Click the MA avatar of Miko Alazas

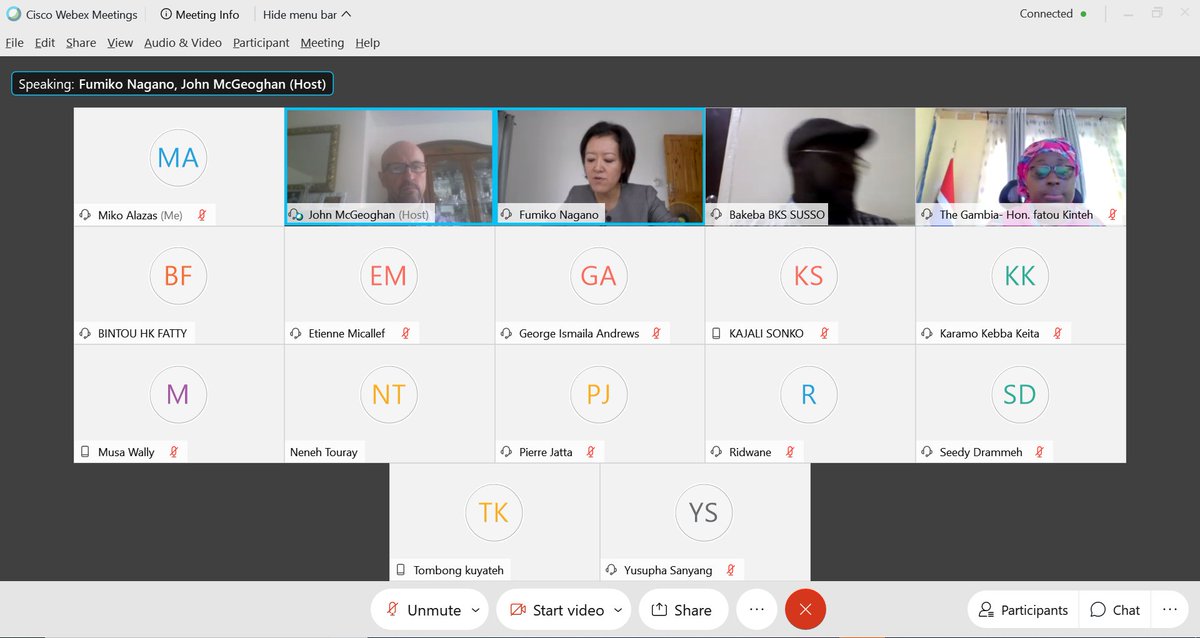point(178,157)
